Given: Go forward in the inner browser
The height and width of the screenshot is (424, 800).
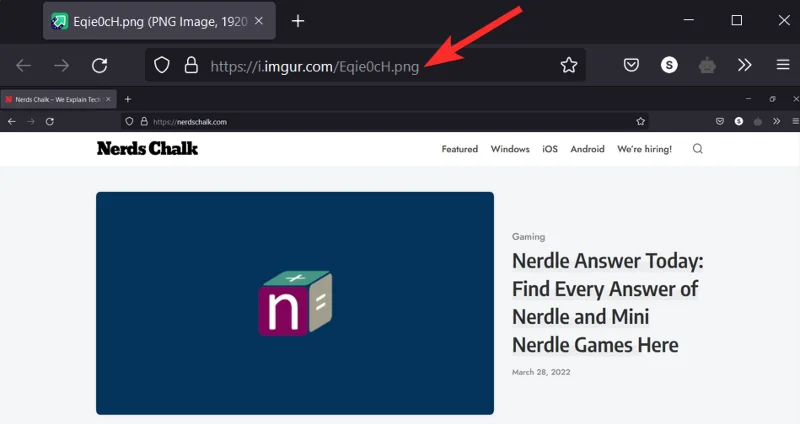Looking at the screenshot, I should point(31,121).
